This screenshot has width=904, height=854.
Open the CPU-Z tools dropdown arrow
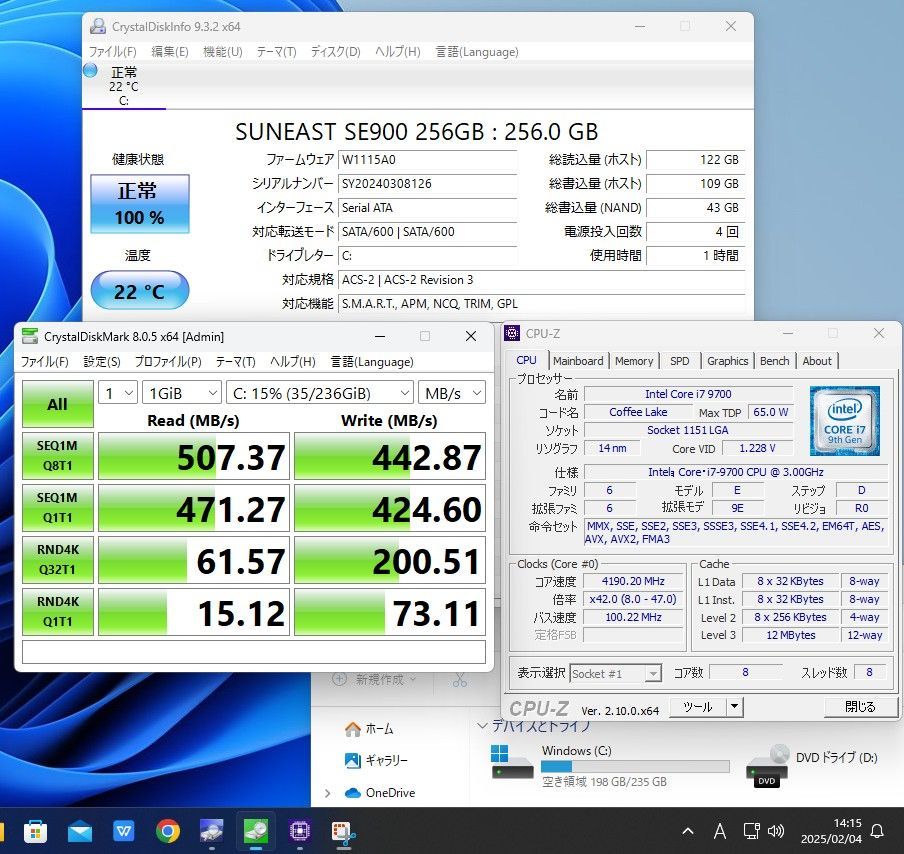pyautogui.click(x=734, y=706)
